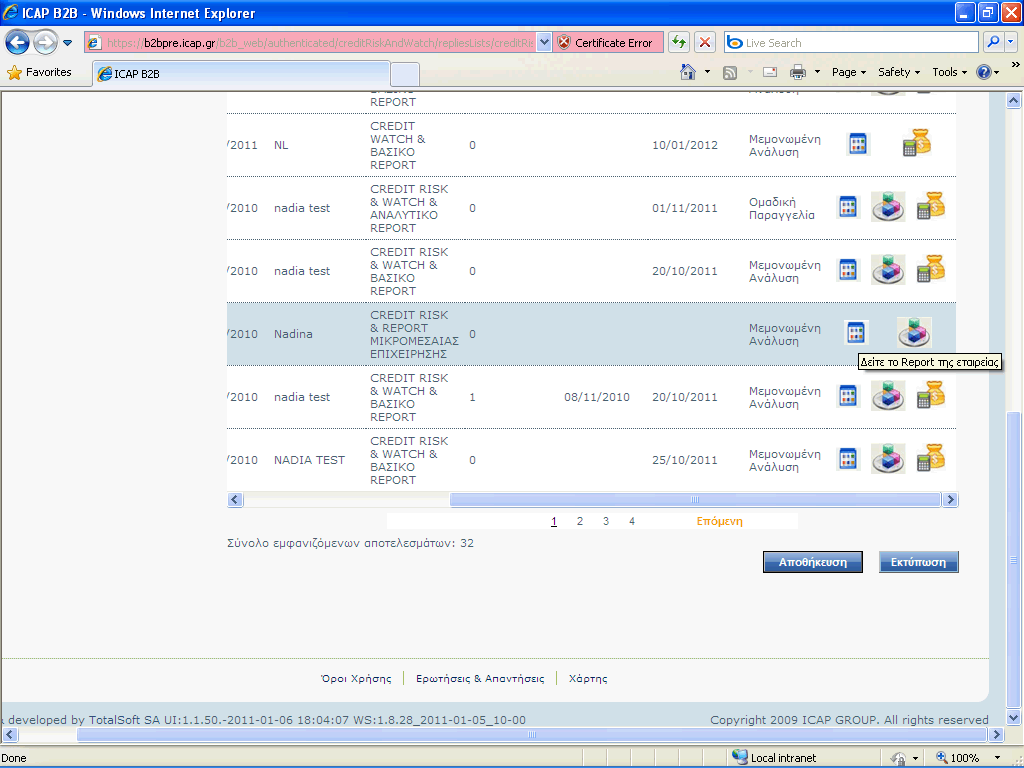Open cubes report icon in the 08/11/2010 row
The image size is (1024, 768).
[888, 395]
